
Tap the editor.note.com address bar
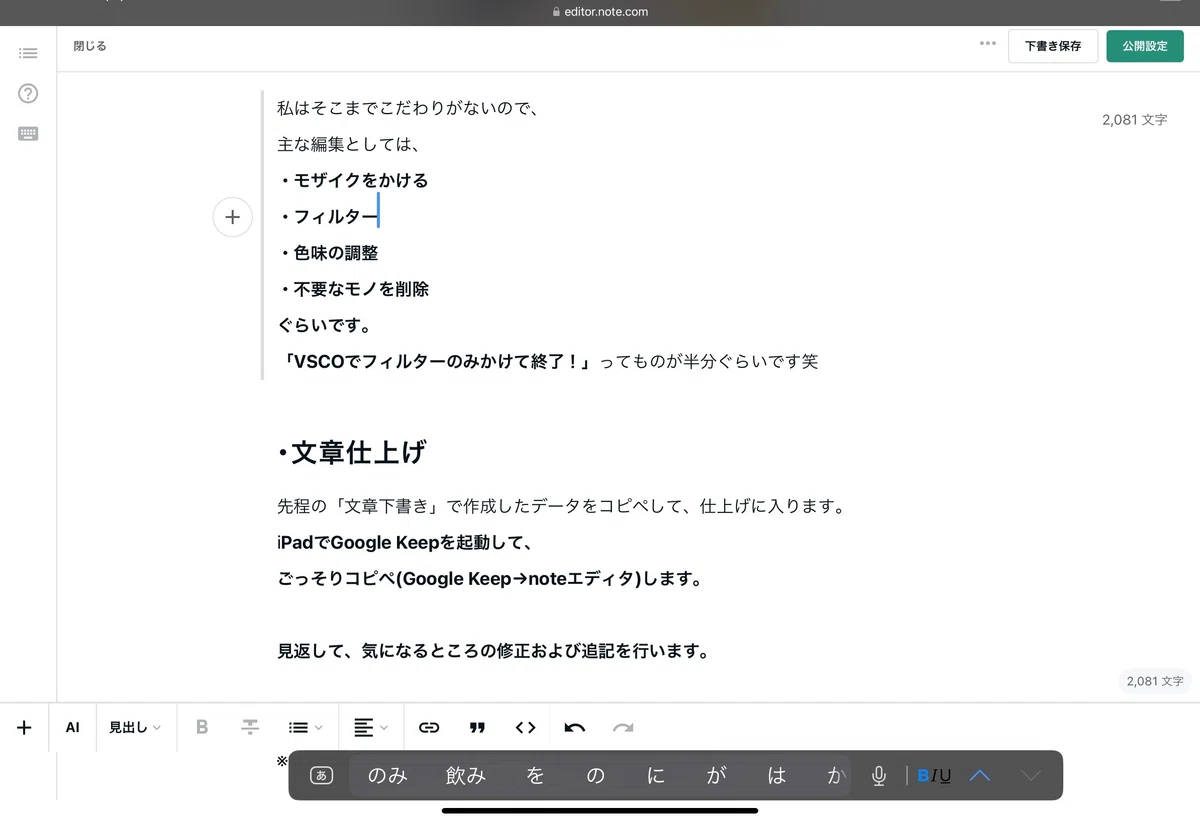(x=600, y=12)
